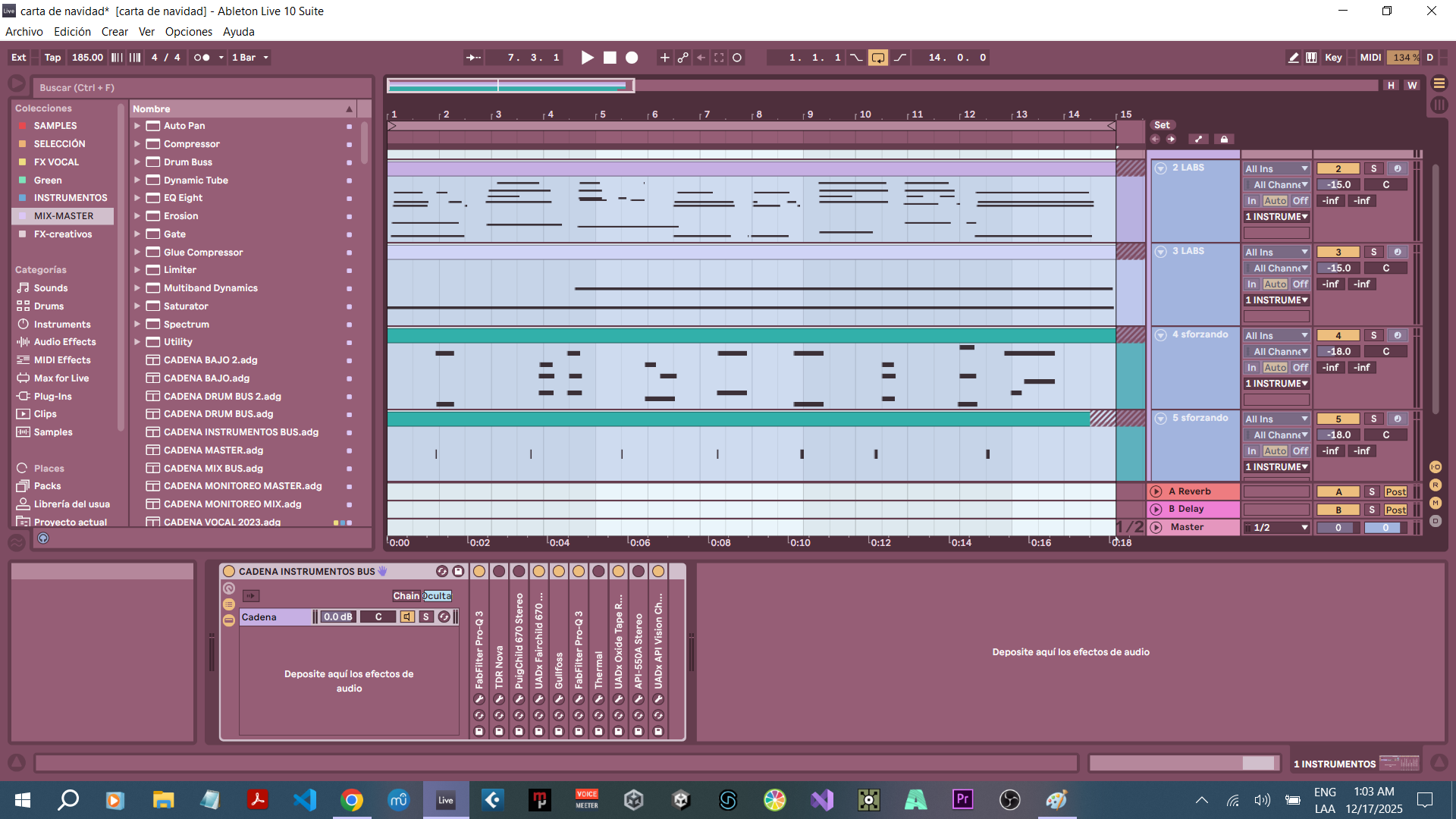Disable the CADENA INSTRUMENTOS BUS device activator
This screenshot has height=819, width=1456.
[x=229, y=572]
